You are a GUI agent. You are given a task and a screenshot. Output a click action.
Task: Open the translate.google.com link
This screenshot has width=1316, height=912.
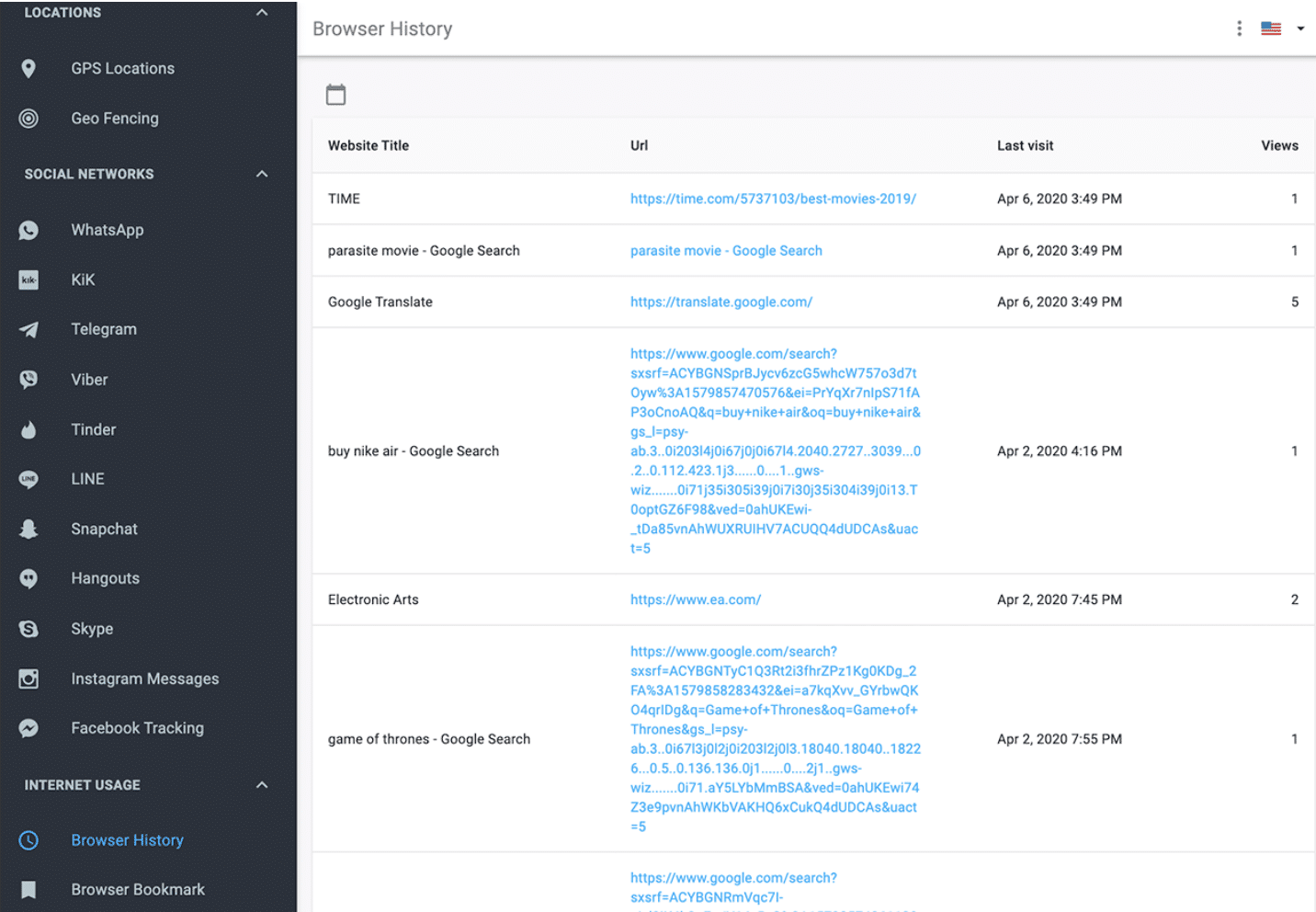coord(721,302)
